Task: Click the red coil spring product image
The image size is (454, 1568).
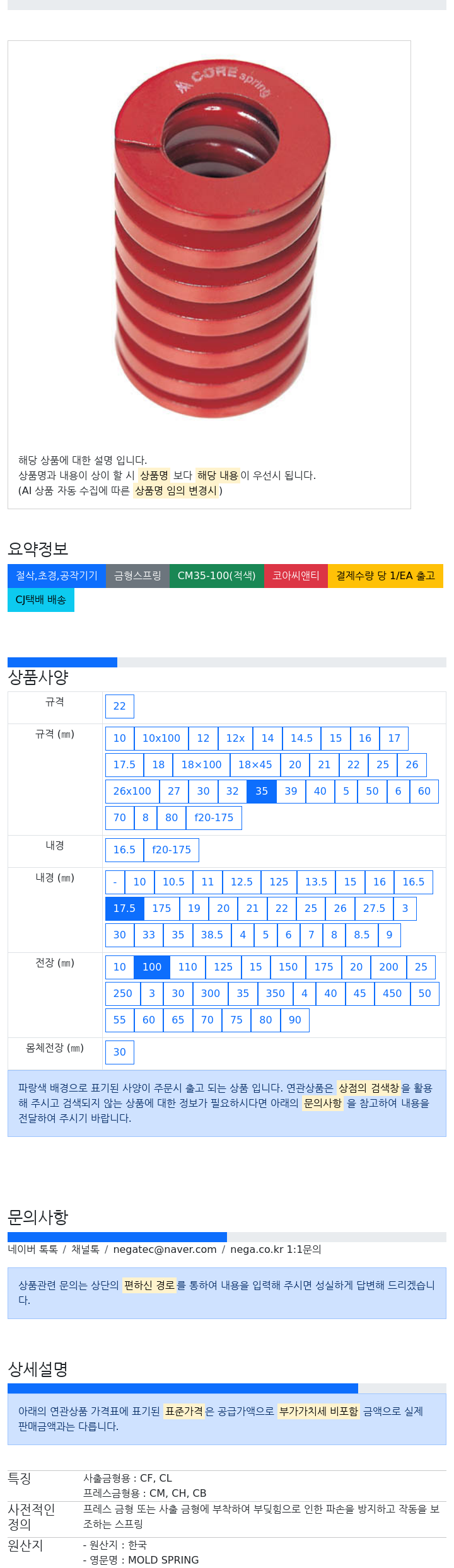Action: (223, 238)
